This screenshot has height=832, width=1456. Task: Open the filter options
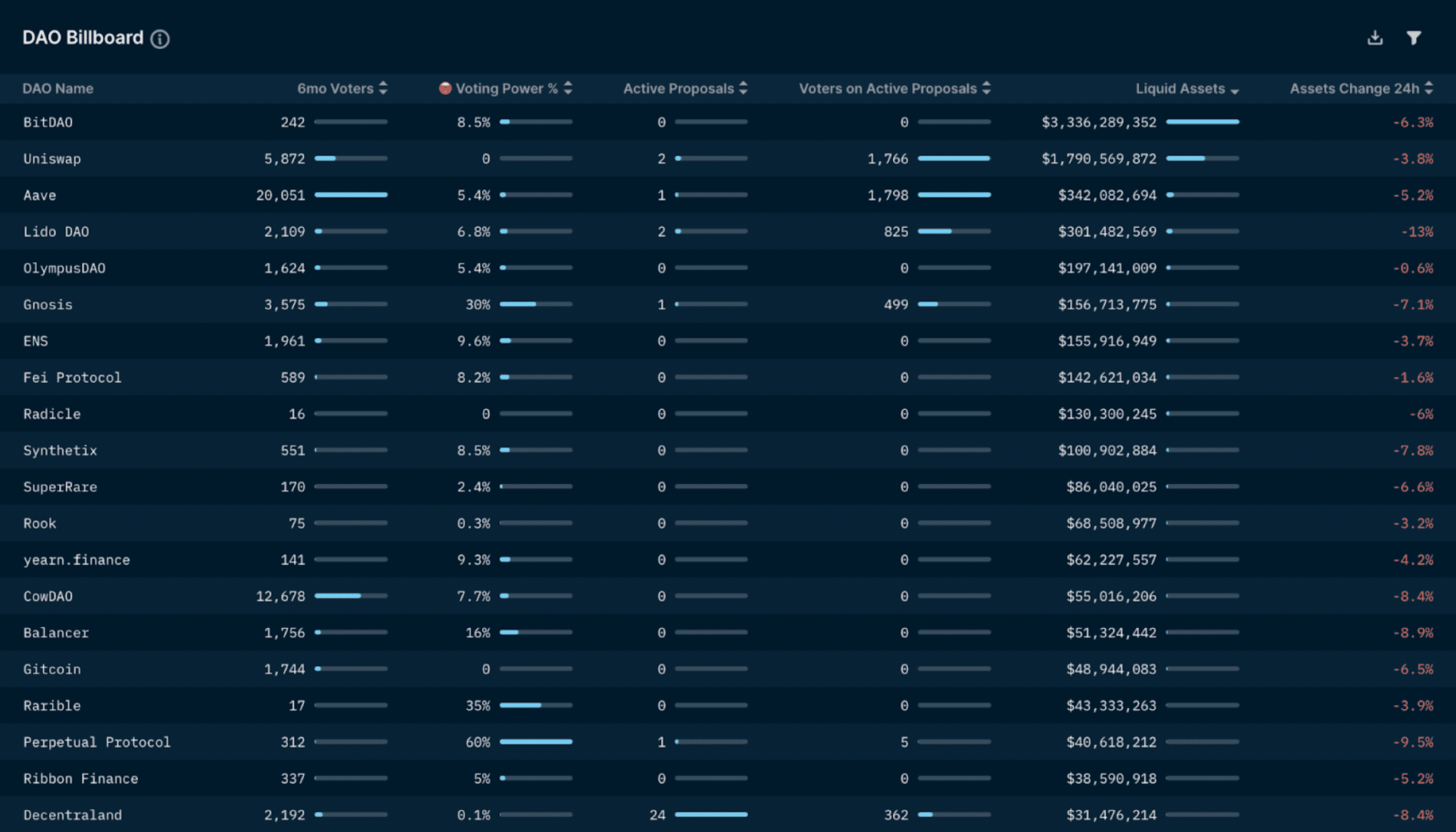[x=1414, y=38]
